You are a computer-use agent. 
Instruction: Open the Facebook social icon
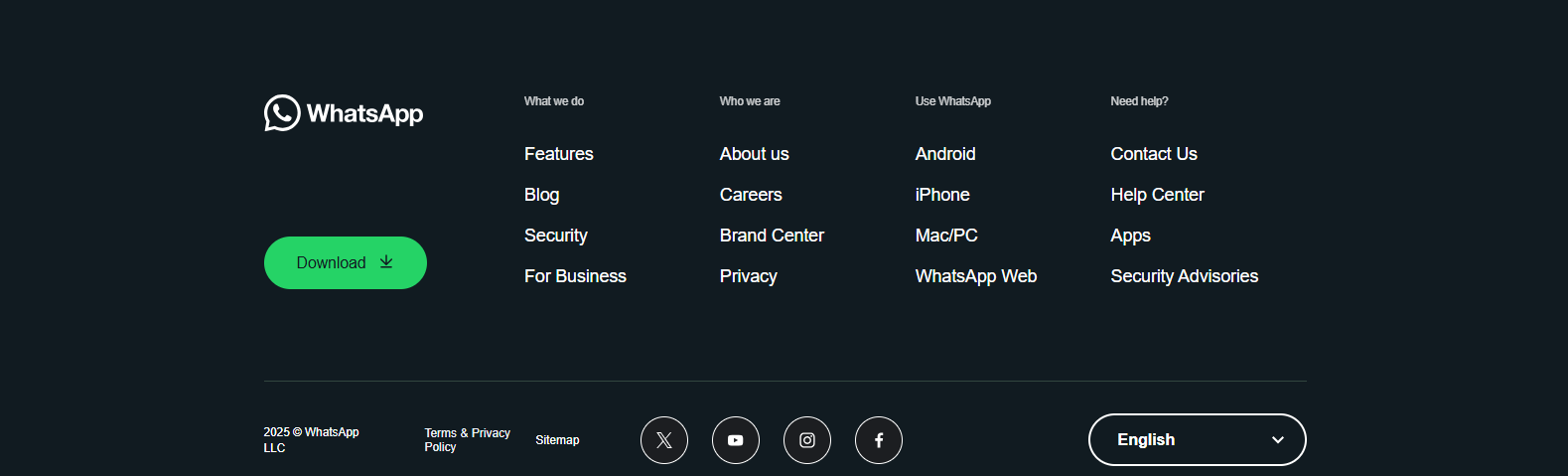point(879,440)
